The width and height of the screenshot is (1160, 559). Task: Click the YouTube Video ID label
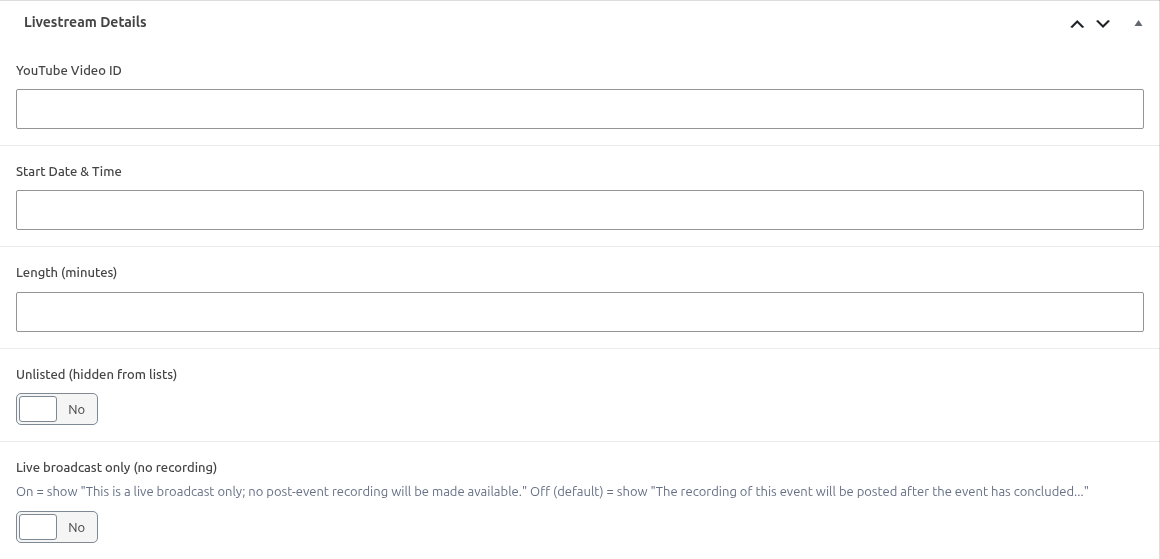pyautogui.click(x=69, y=70)
